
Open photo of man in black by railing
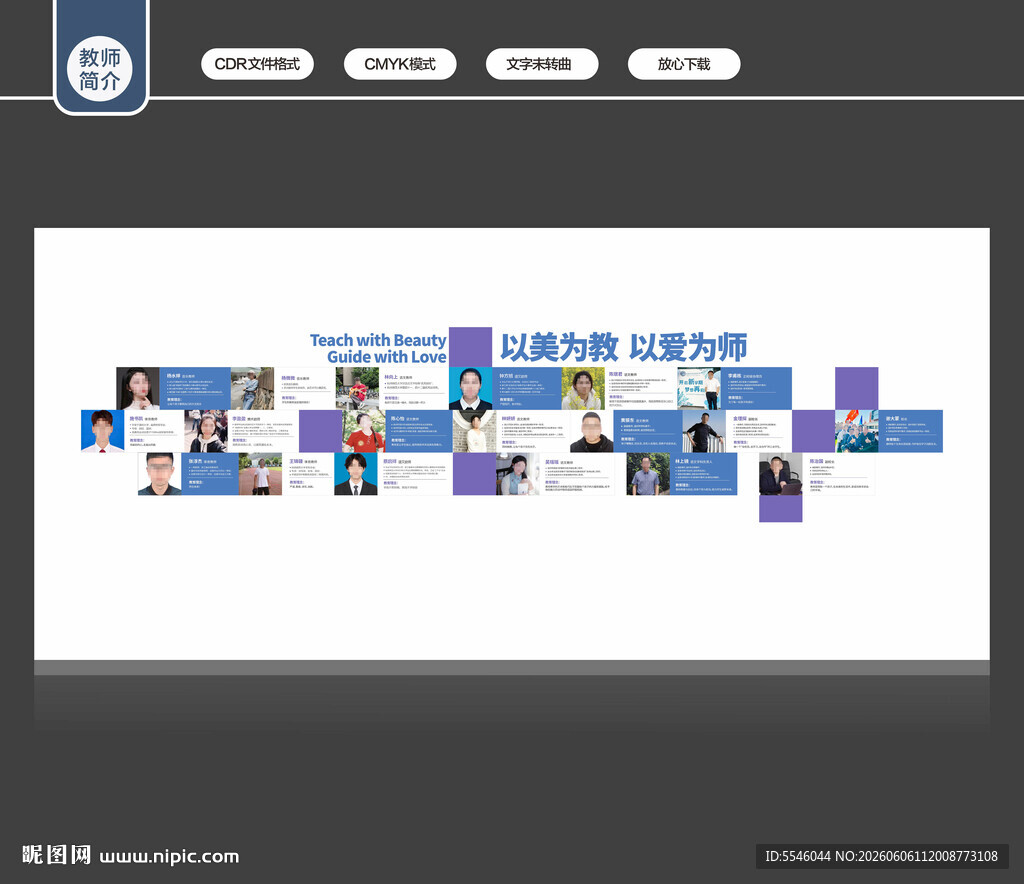pos(704,431)
